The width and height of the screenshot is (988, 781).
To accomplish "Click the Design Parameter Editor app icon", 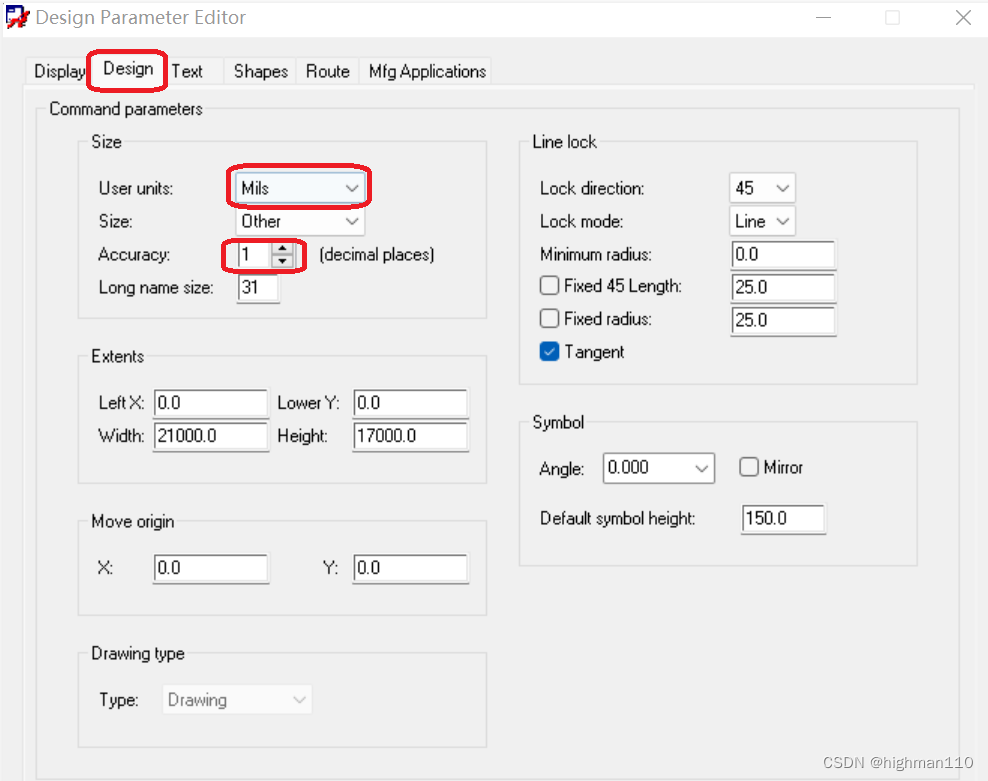I will point(17,17).
